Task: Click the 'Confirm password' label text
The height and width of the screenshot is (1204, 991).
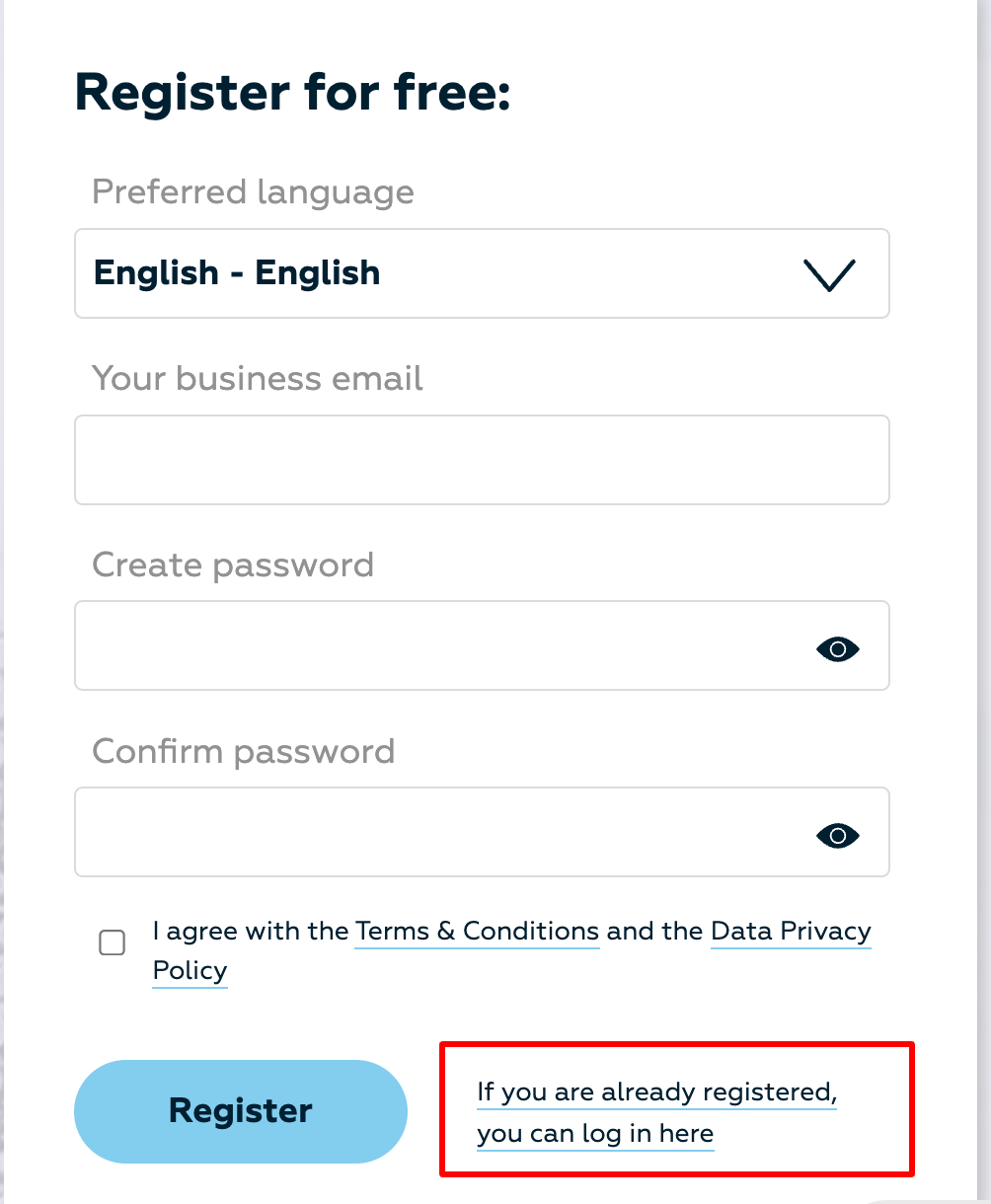Action: coord(243,751)
